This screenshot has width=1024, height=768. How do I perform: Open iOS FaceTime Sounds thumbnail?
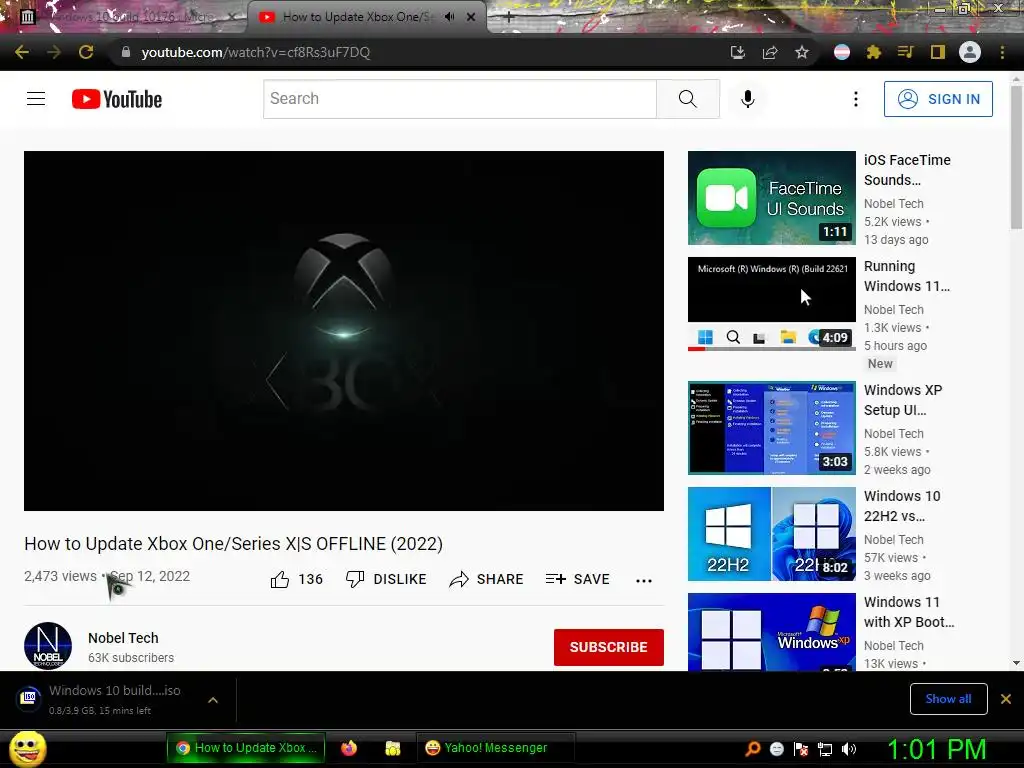tap(772, 198)
